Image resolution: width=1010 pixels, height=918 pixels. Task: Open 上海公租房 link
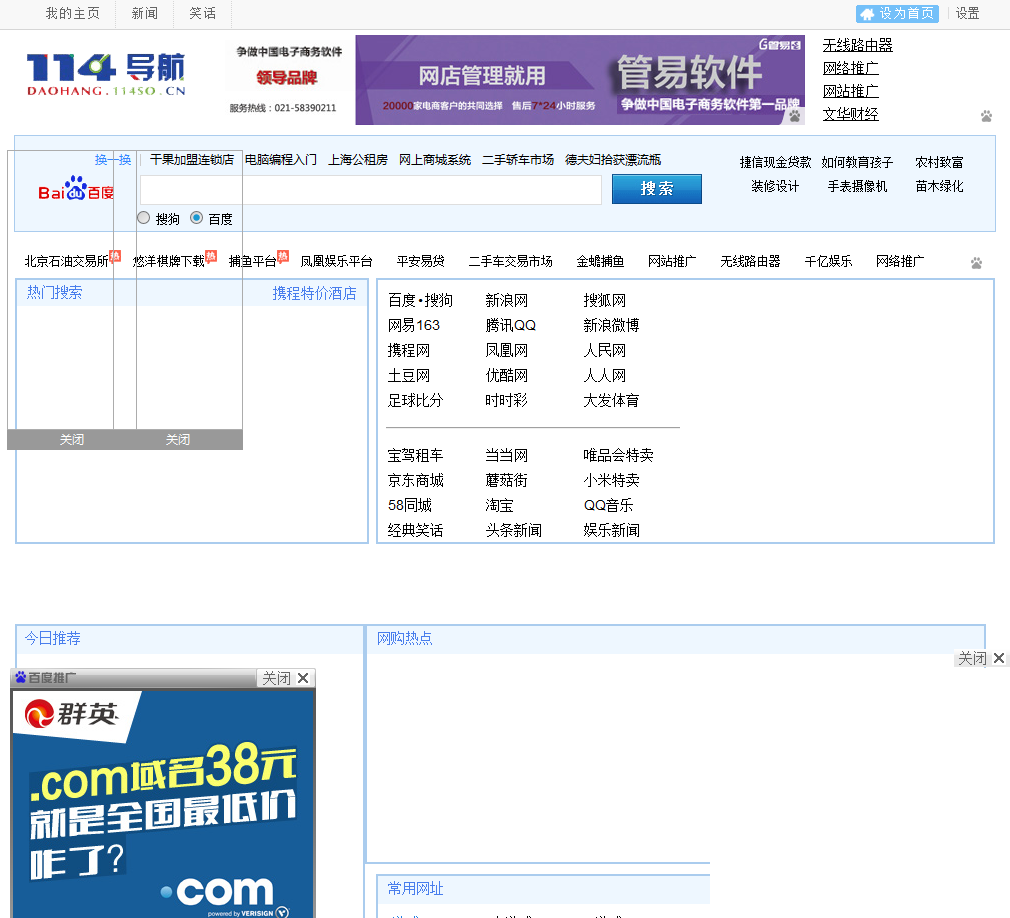point(358,160)
